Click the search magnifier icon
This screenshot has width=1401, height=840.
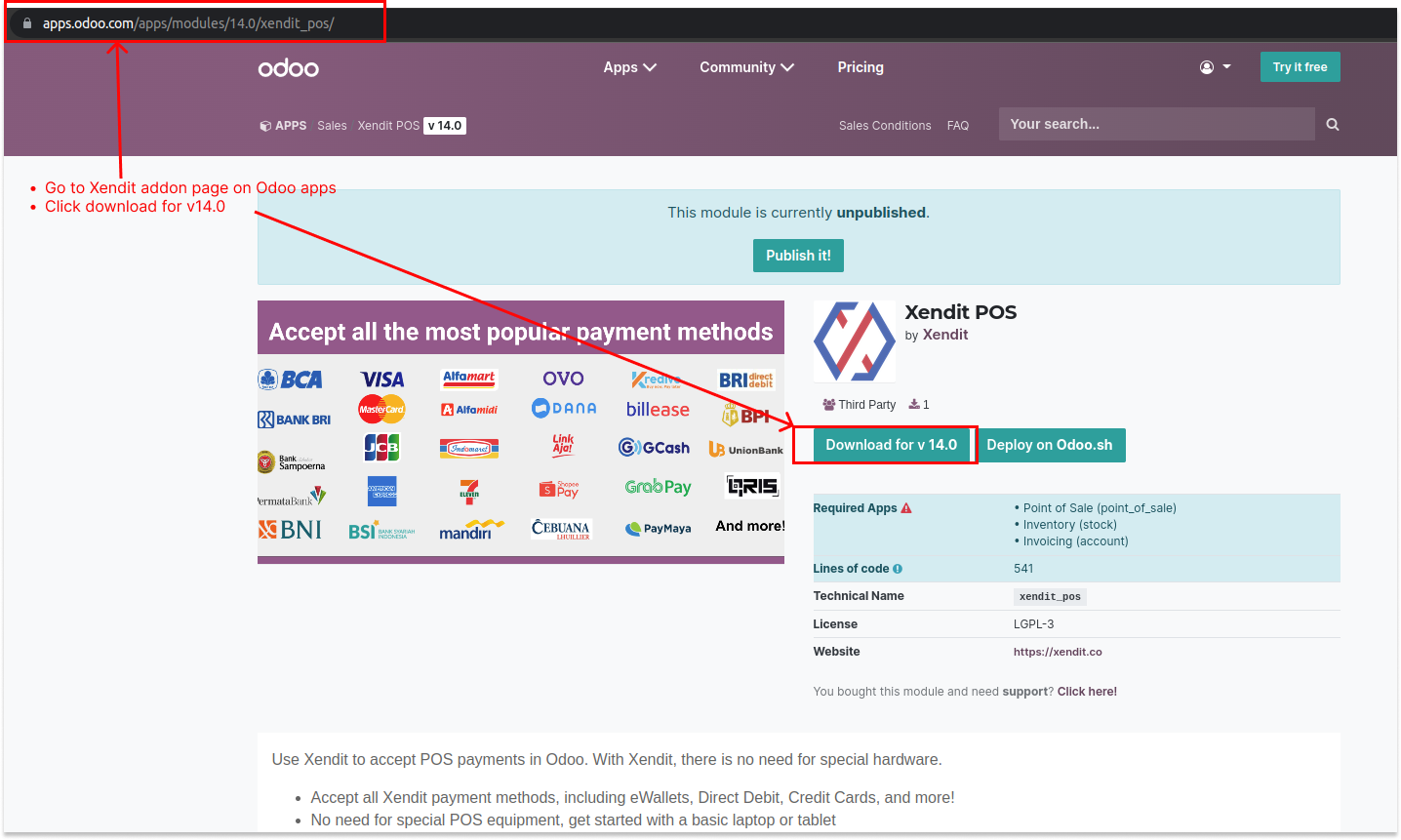coord(1332,125)
